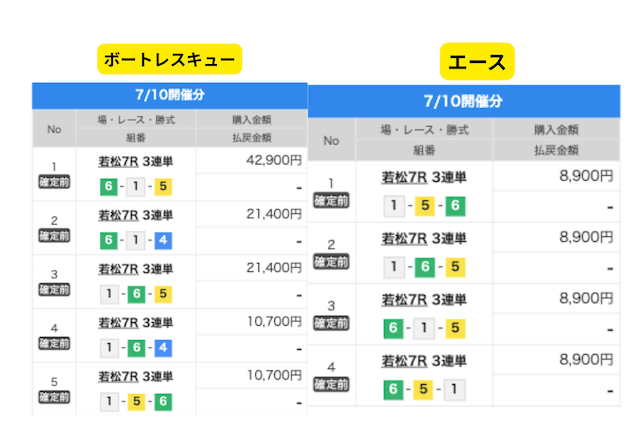This screenshot has width=640, height=438.
Task: Click blue boat number 4 in ボートレスキュー row 2
Action: click(x=163, y=241)
